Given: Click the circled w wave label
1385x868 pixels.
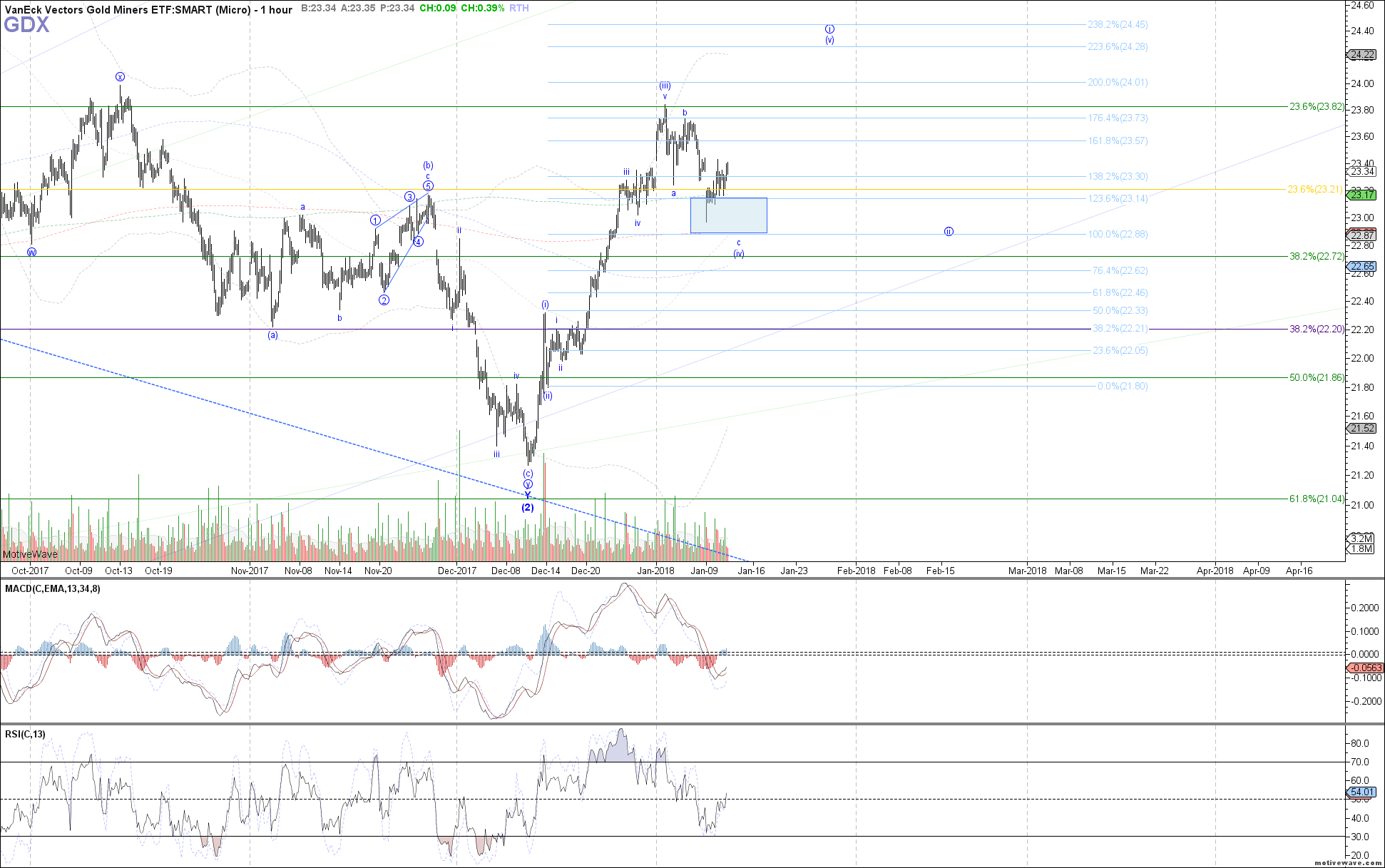Looking at the screenshot, I should click(x=31, y=252).
